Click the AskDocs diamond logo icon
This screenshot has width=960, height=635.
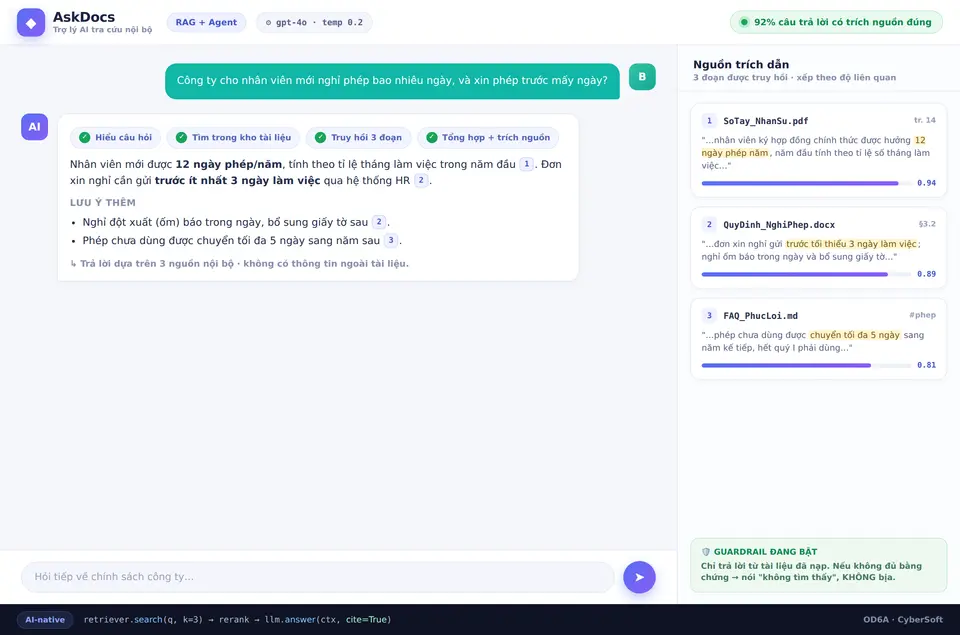[x=31, y=23]
